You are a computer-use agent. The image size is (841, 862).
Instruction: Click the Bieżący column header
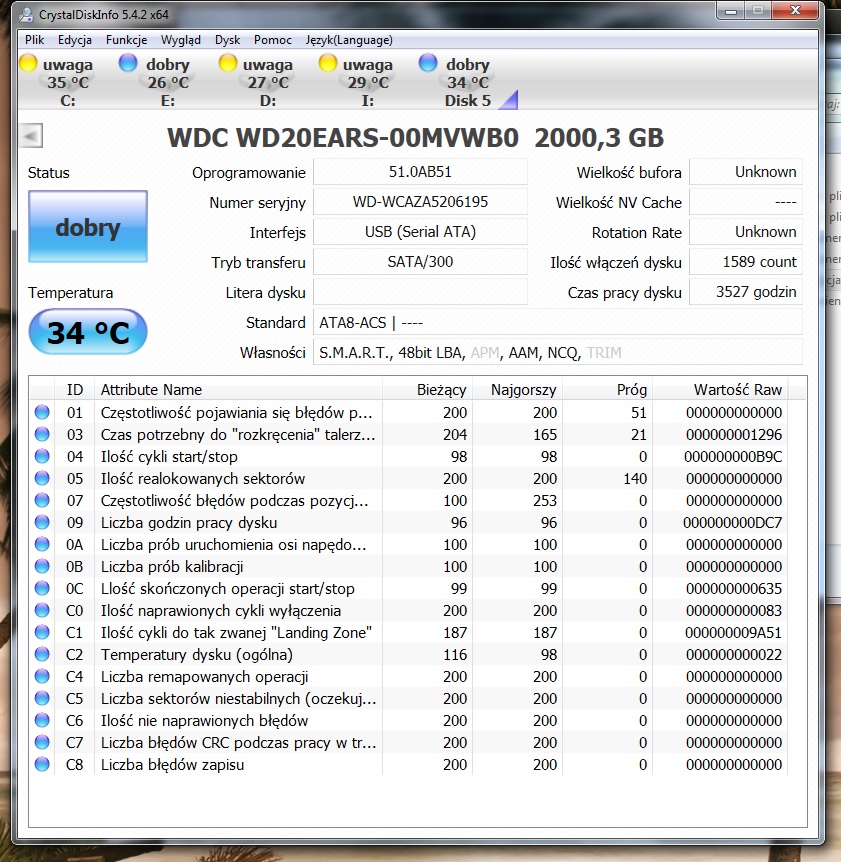[x=428, y=390]
